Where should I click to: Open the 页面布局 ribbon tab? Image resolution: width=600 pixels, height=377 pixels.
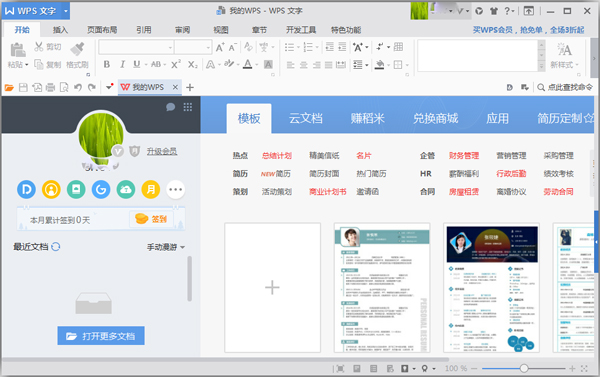coord(102,30)
